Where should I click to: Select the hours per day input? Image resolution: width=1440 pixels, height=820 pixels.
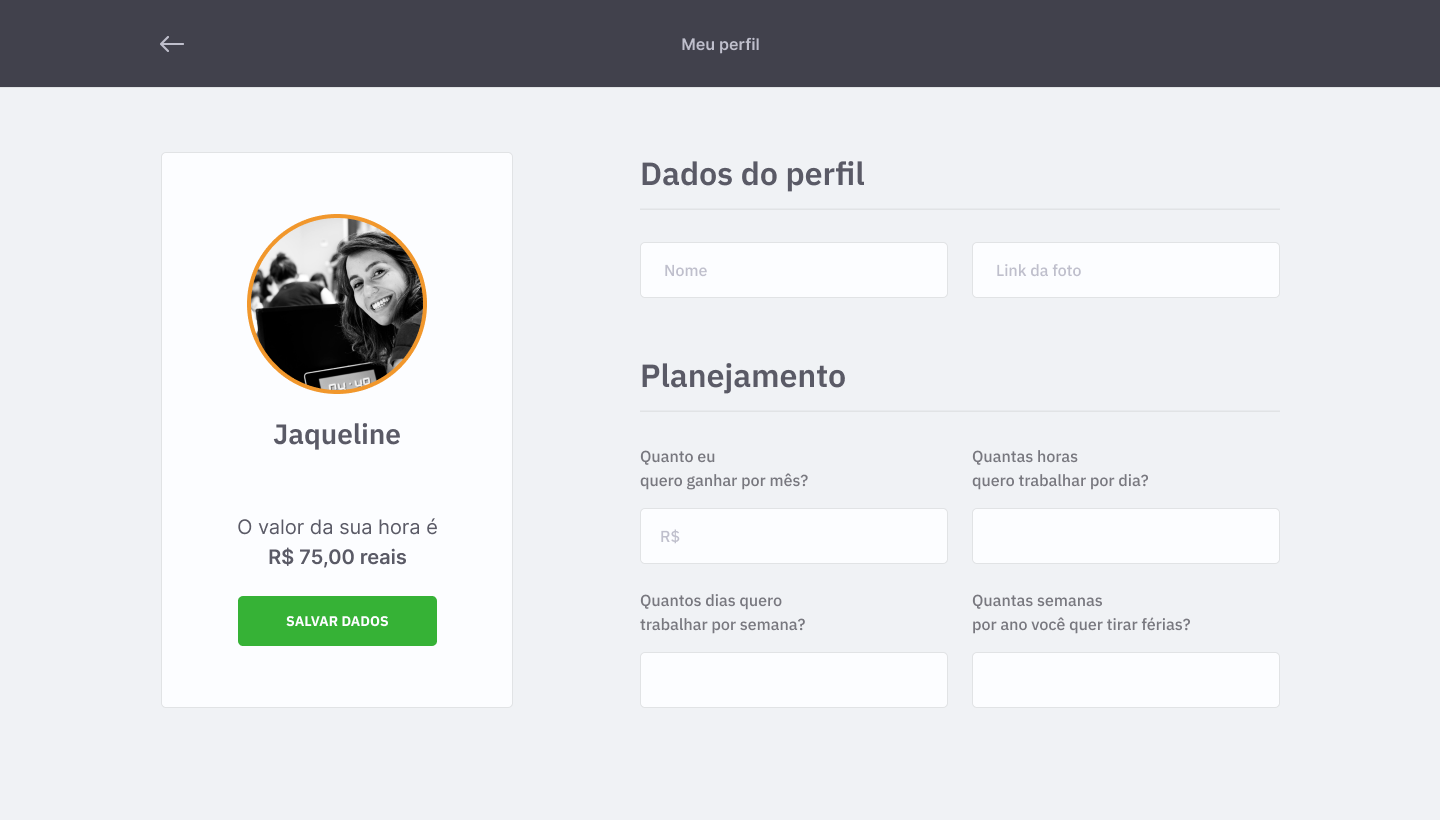1126,536
